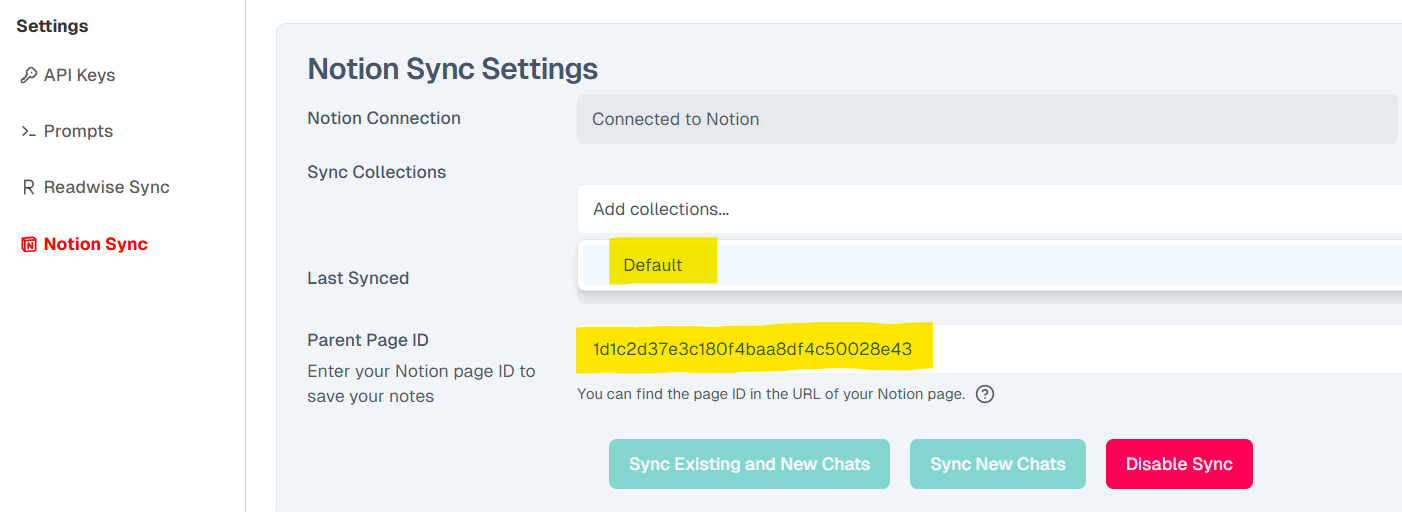Click the red Notion logo icon
This screenshot has height=512, width=1402.
pyautogui.click(x=29, y=244)
